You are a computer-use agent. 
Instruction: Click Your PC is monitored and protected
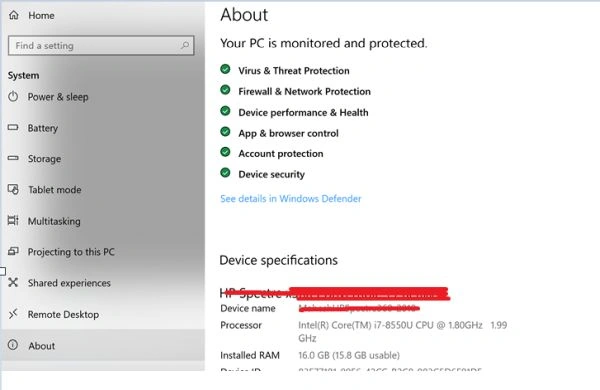tap(323, 43)
